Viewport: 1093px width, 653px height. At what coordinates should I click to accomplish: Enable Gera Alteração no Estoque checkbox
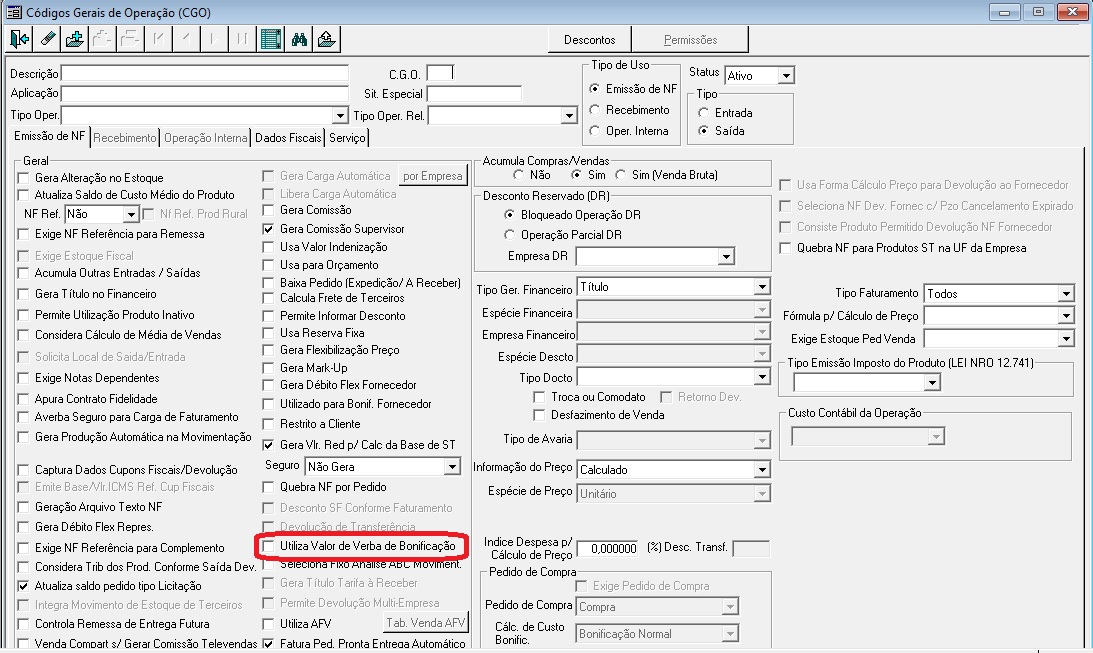(x=24, y=178)
